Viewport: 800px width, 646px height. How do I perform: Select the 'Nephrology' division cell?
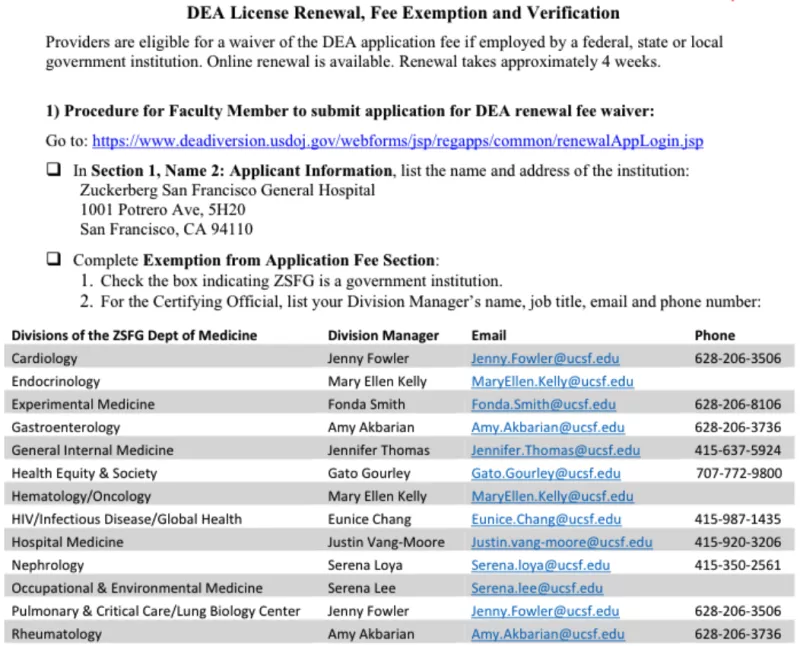47,565
